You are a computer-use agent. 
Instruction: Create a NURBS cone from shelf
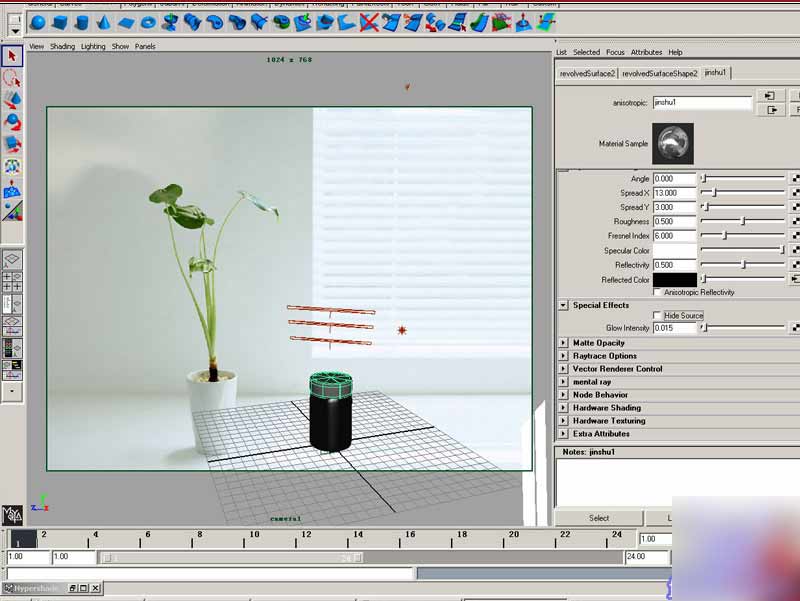[x=104, y=23]
